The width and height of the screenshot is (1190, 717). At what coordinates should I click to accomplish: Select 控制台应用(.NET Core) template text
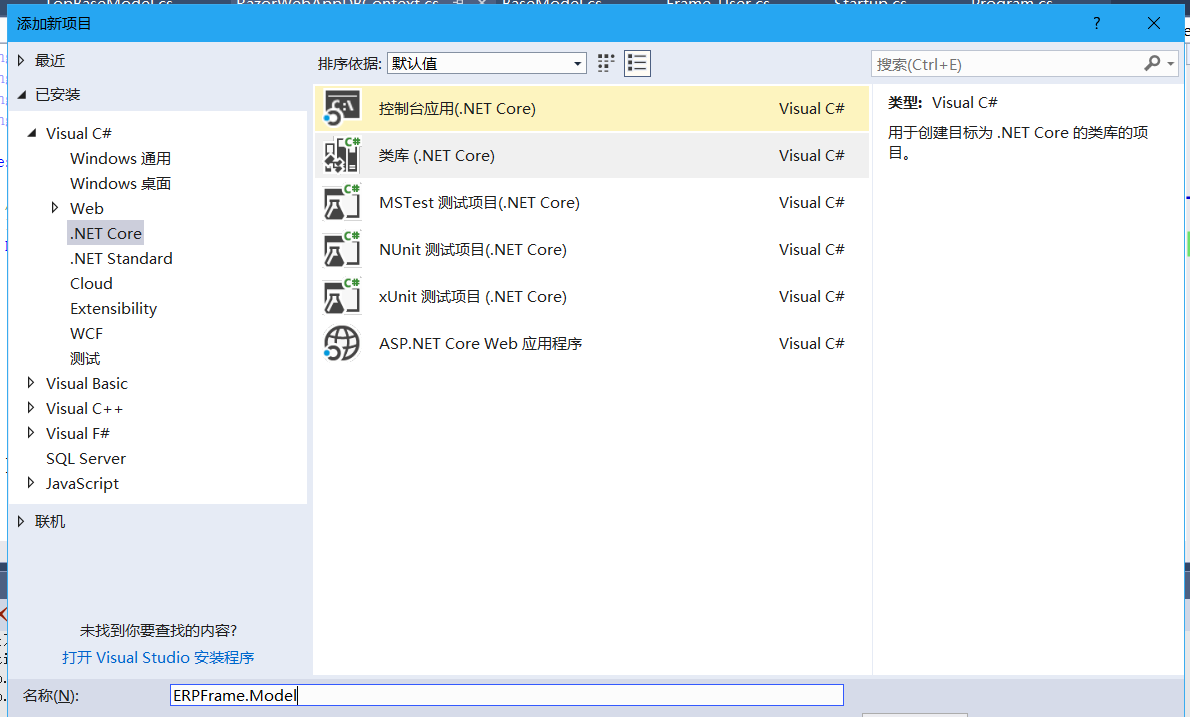[458, 108]
